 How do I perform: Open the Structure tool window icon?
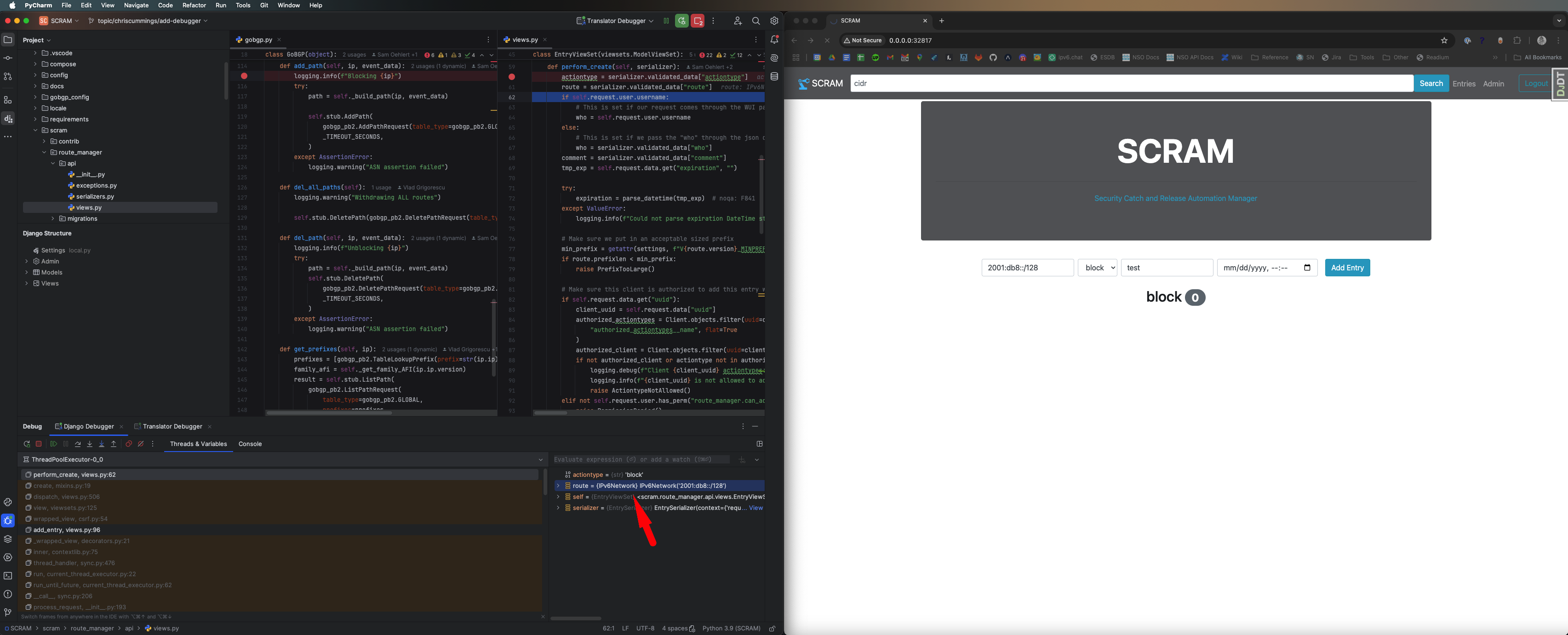(x=8, y=100)
